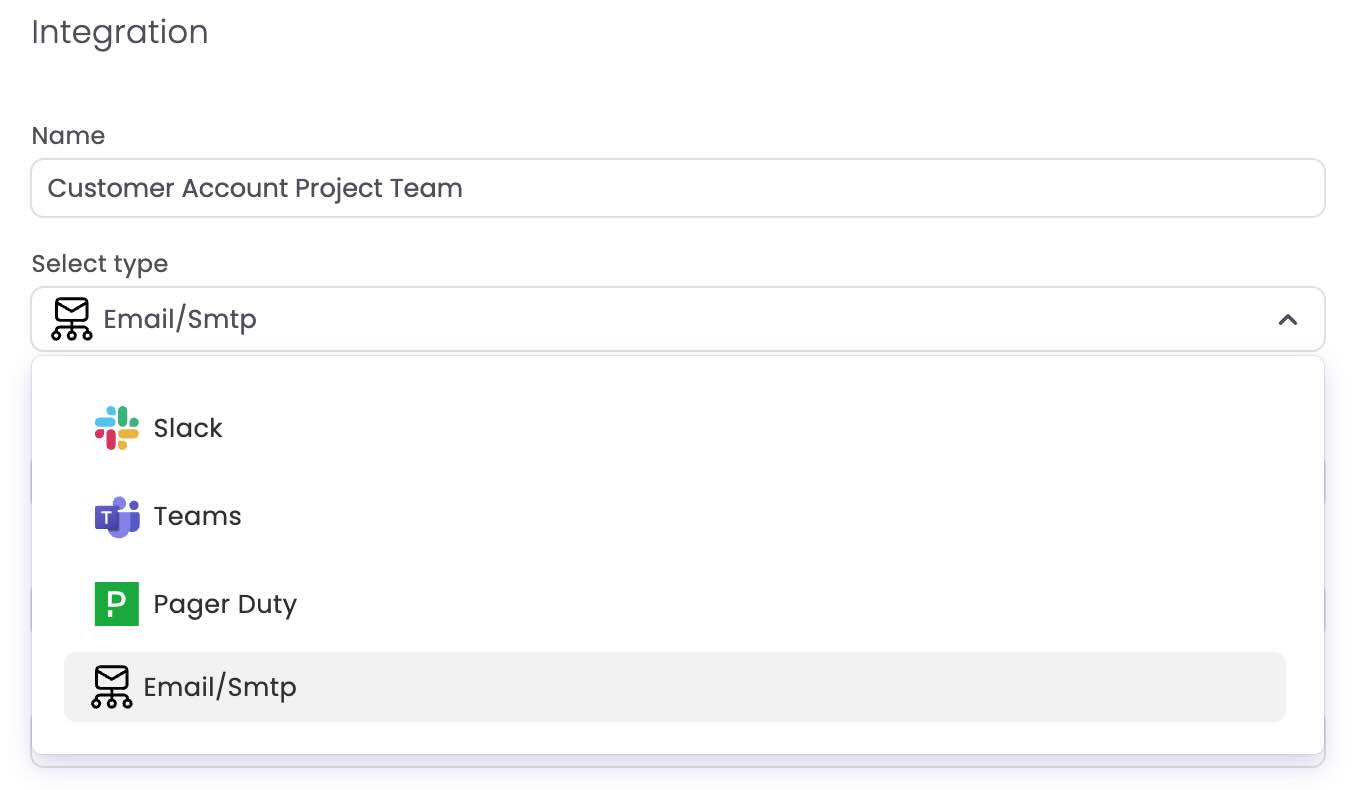
Task: Click the Name field label
Action: (x=68, y=136)
